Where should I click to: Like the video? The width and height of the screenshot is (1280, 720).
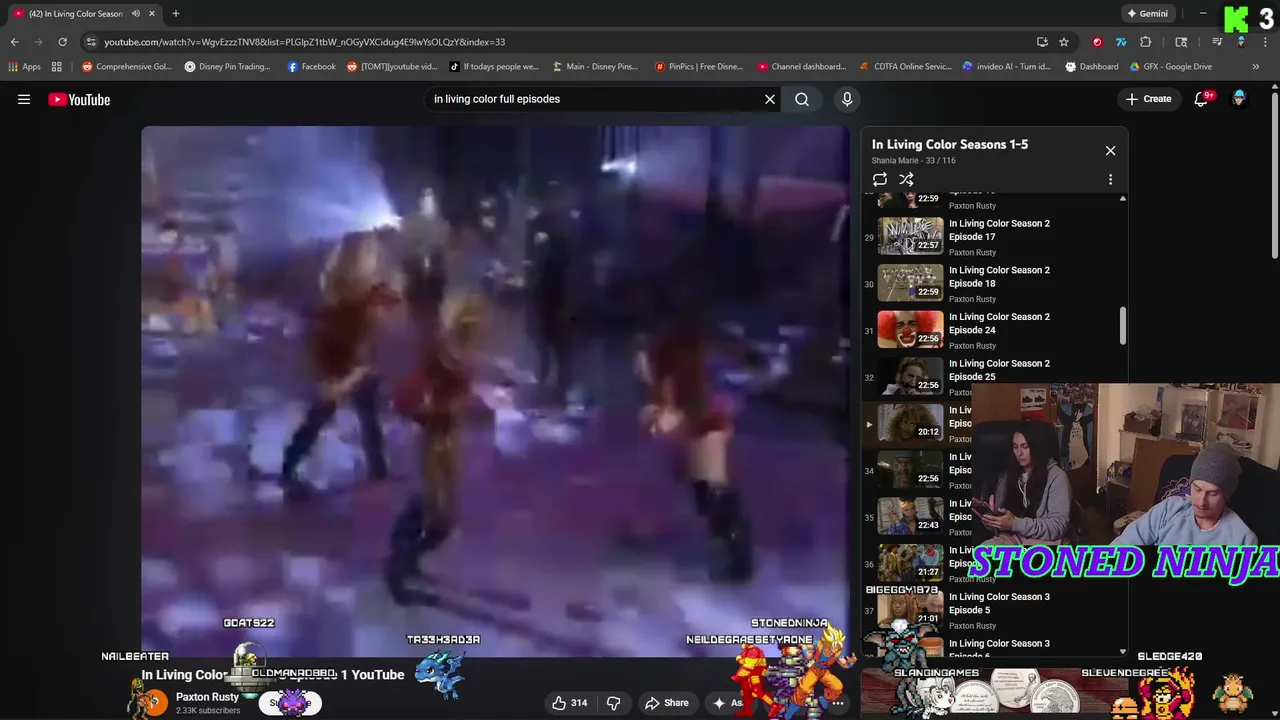tap(569, 703)
